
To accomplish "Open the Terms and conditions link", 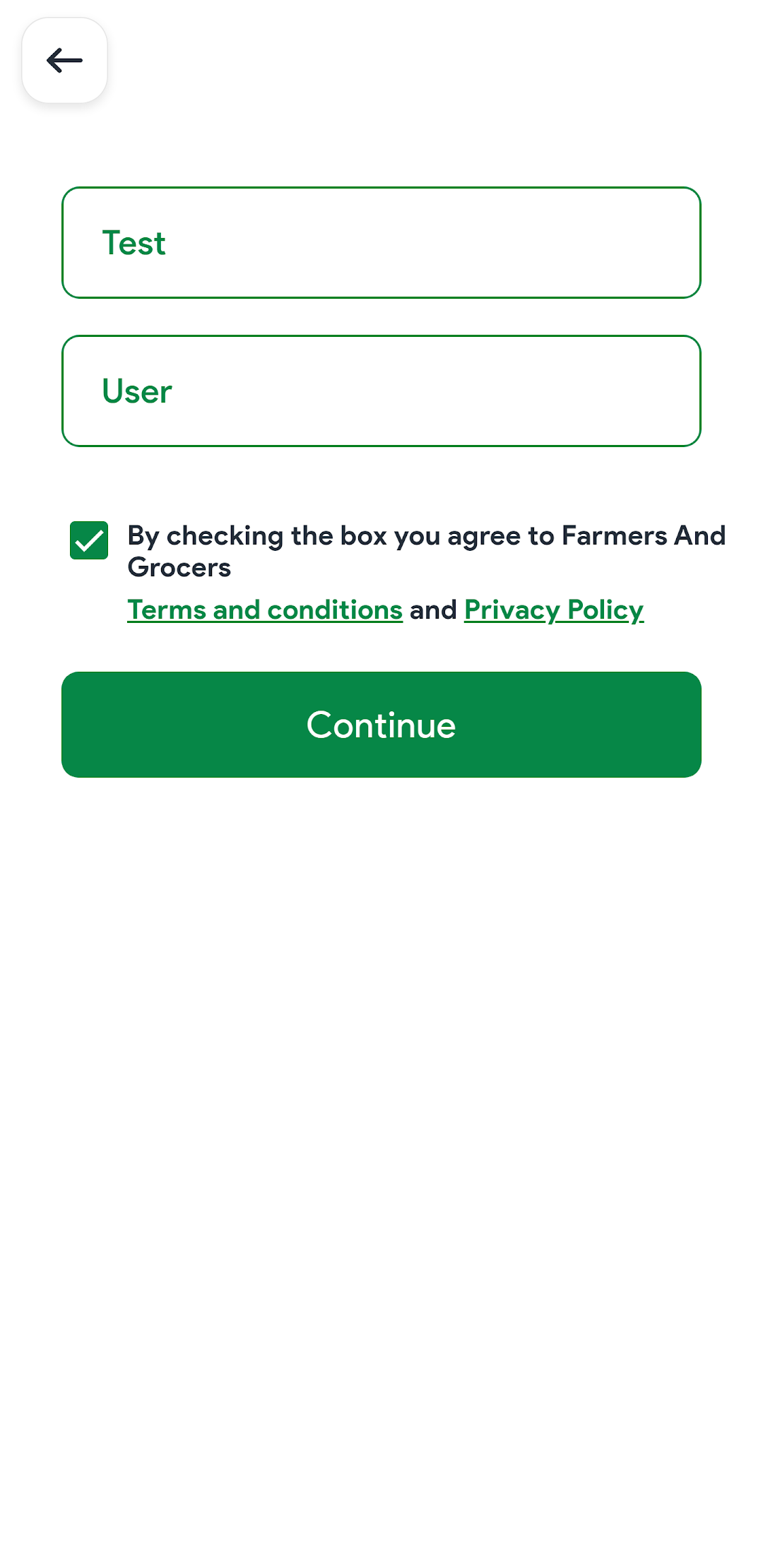I will pyautogui.click(x=265, y=610).
